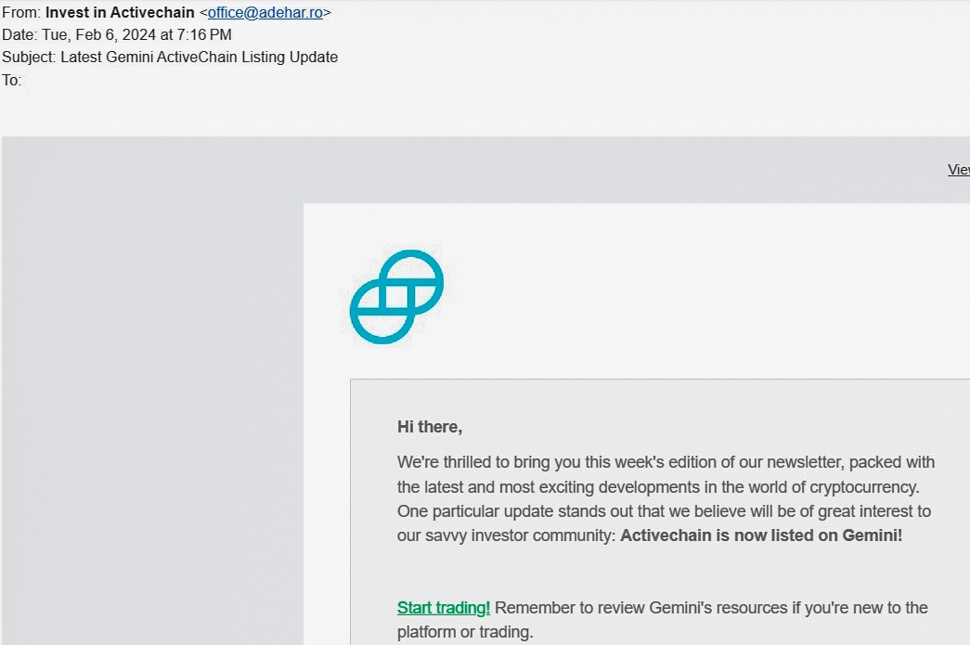Click the phrase "savvy investor community"
The image size is (970, 645).
(x=519, y=536)
